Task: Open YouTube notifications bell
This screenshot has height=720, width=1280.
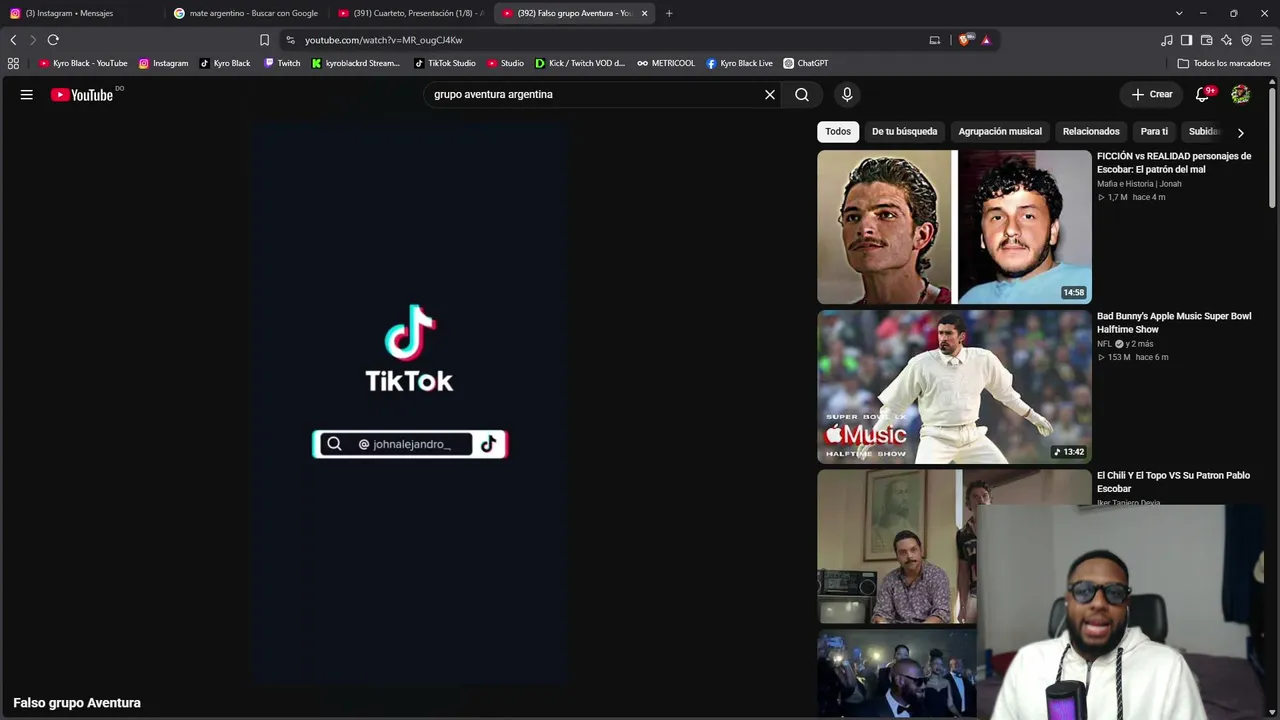Action: pos(1203,94)
